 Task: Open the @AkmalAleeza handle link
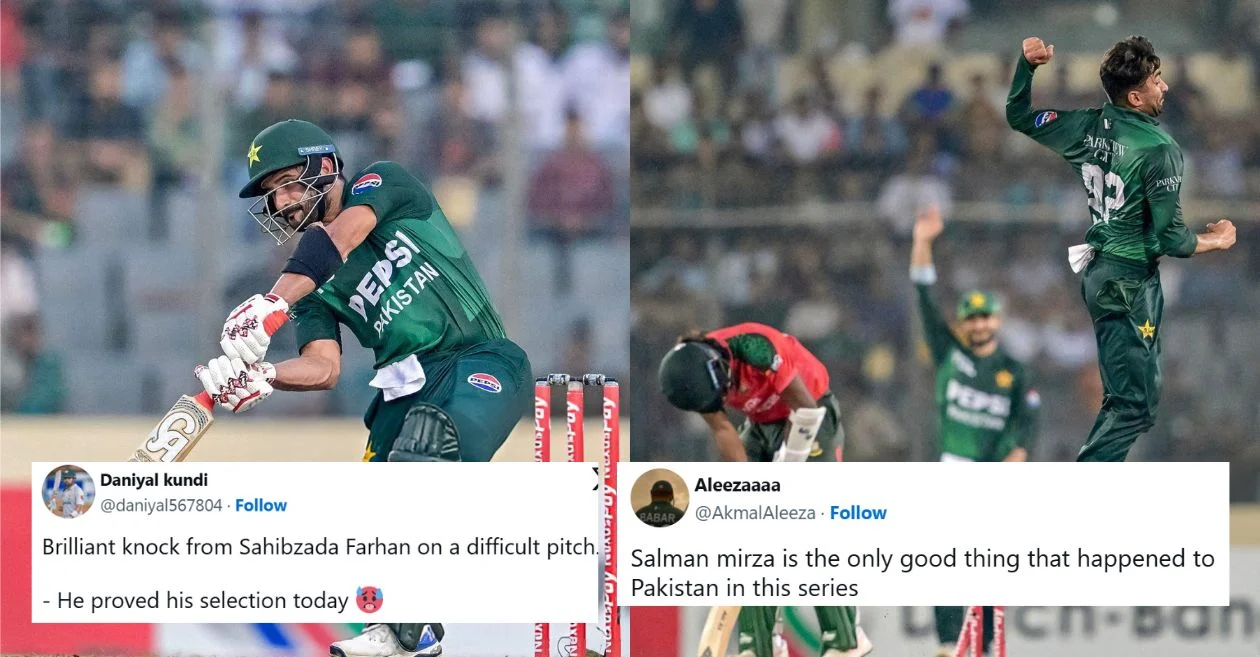pos(755,512)
